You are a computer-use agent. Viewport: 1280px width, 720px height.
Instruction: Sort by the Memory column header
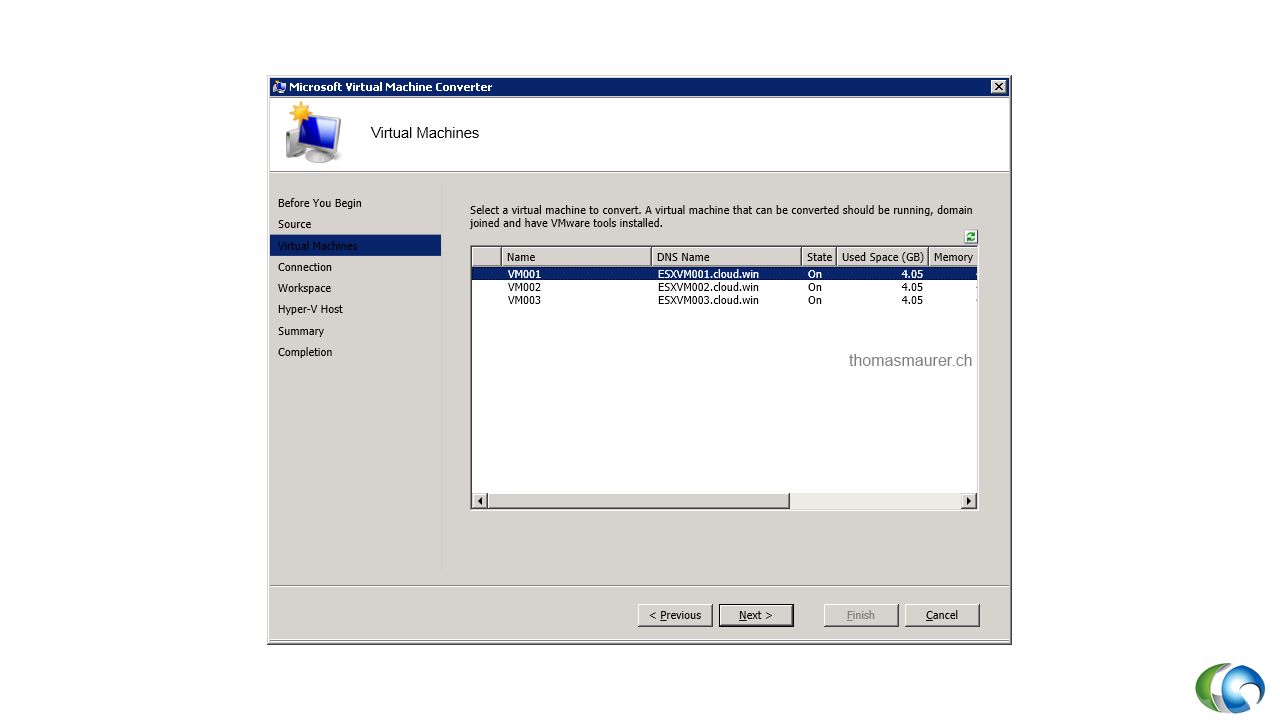(953, 257)
